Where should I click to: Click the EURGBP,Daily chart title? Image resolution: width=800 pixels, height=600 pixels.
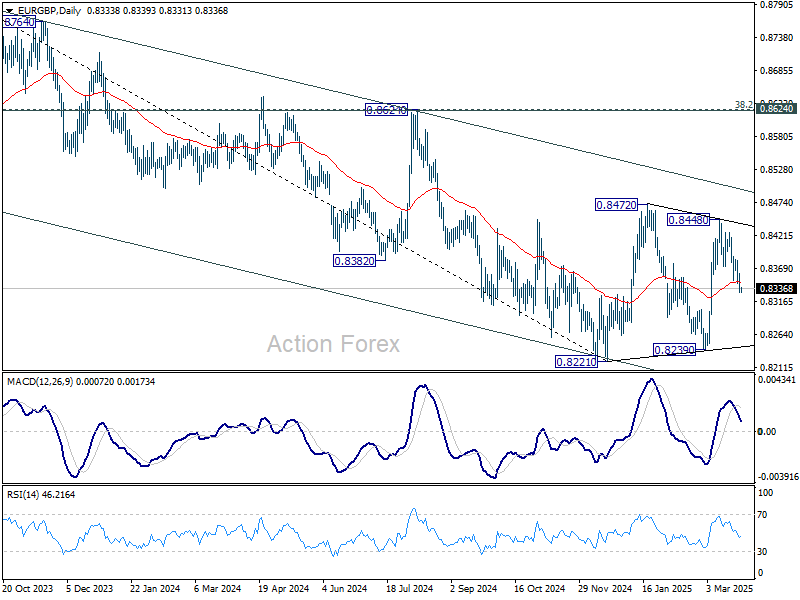tap(48, 11)
